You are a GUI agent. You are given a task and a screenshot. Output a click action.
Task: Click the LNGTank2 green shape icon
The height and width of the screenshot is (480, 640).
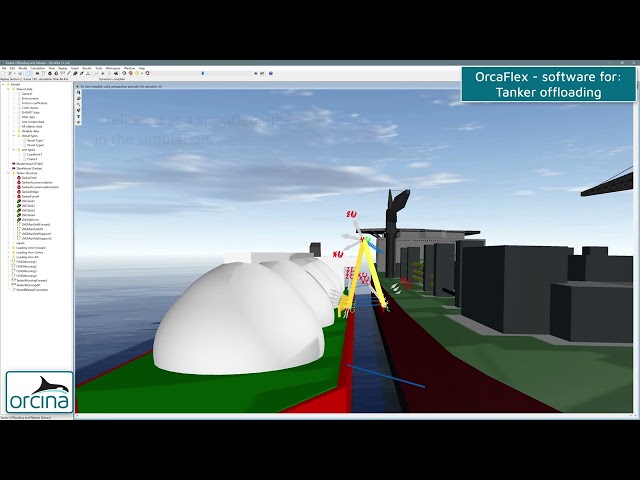(19, 206)
